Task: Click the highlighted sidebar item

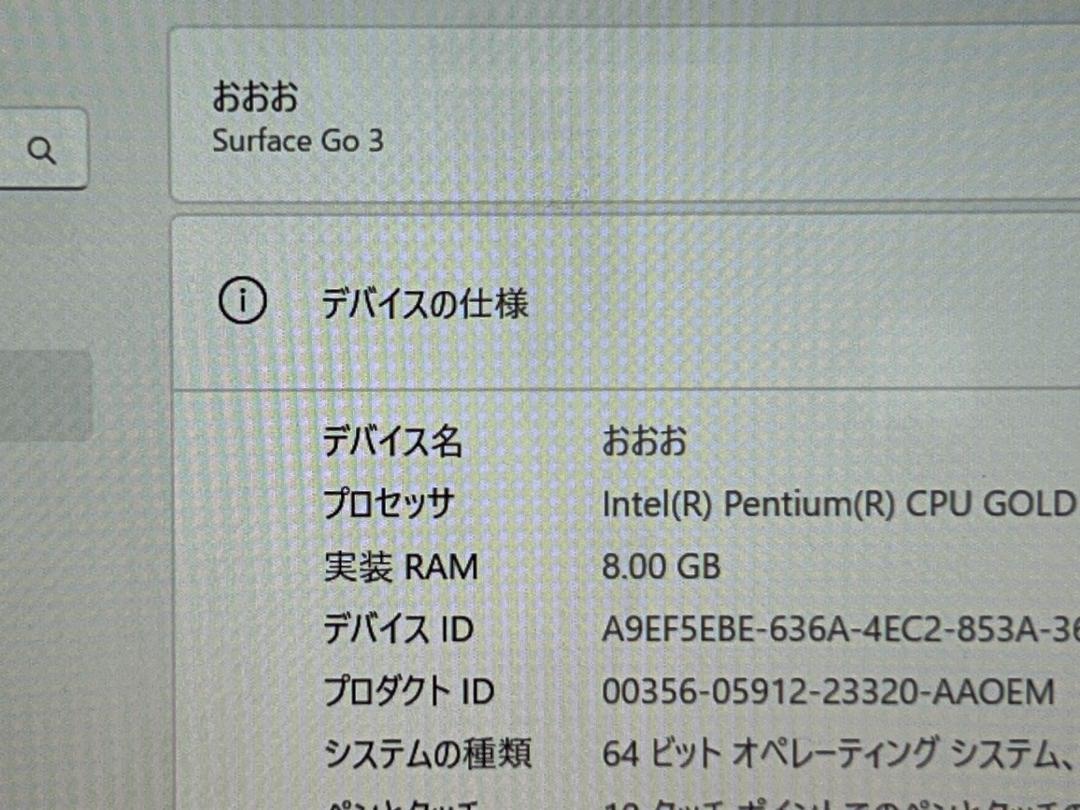Action: pos(45,396)
